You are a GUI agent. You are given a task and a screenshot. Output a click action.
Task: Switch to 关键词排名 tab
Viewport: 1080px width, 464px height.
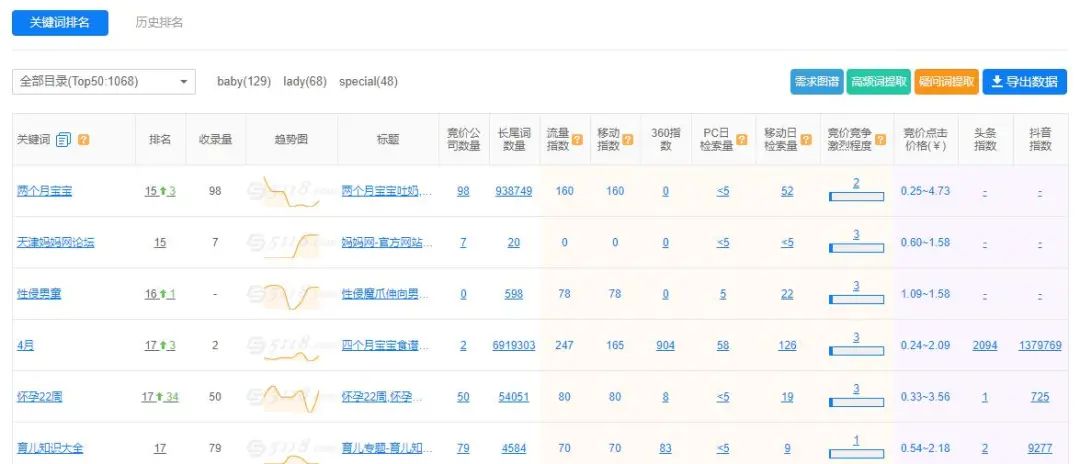pos(60,22)
